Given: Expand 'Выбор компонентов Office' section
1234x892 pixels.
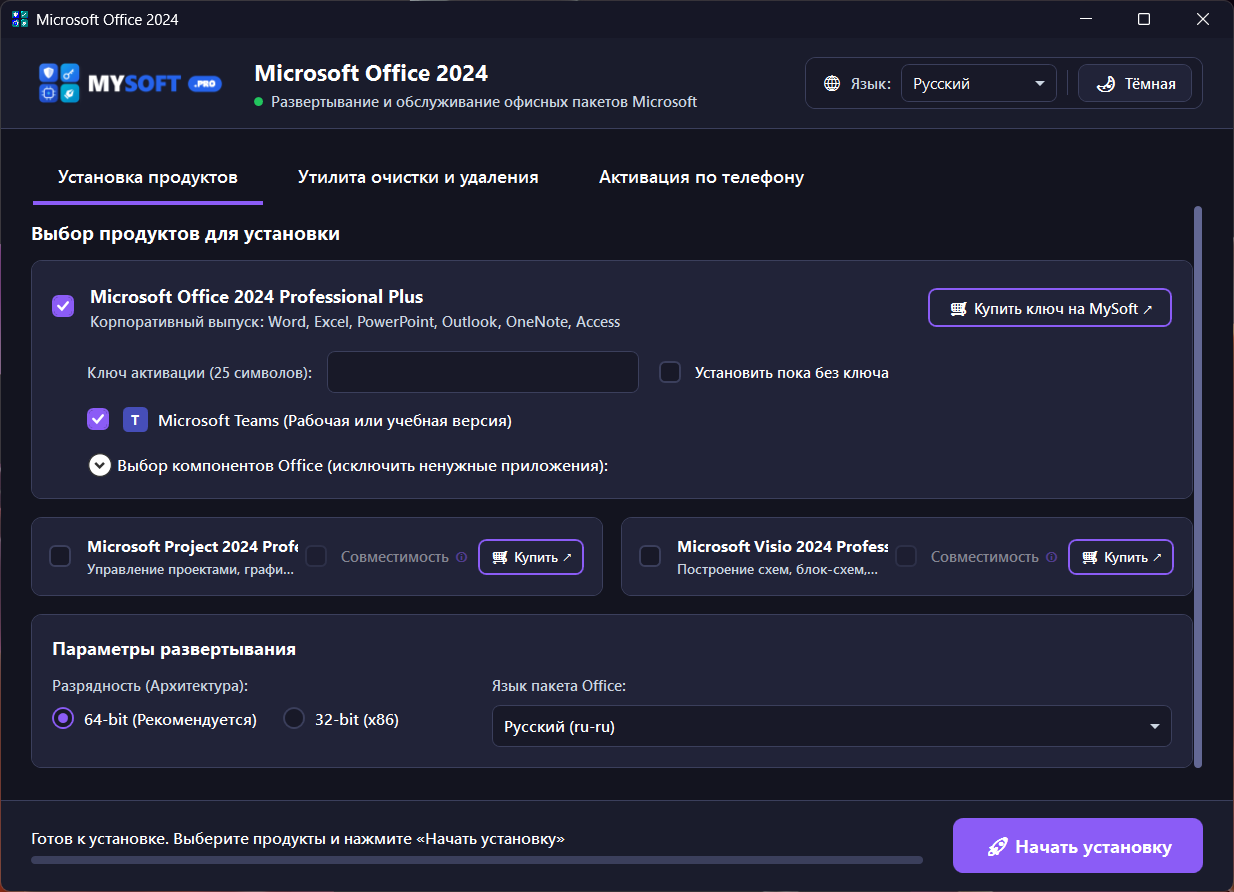Looking at the screenshot, I should [99, 465].
